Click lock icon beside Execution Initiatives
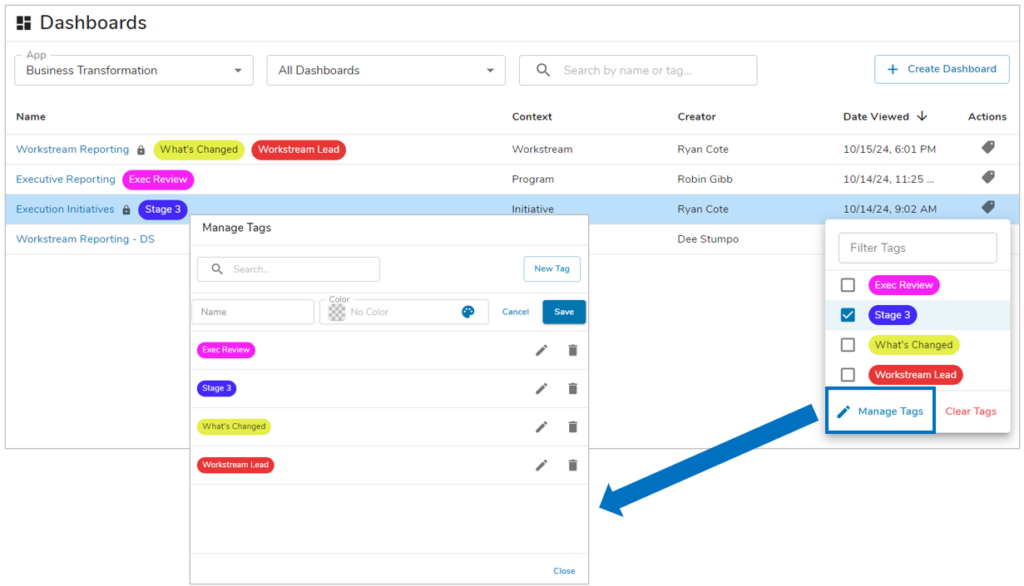 pyautogui.click(x=127, y=210)
